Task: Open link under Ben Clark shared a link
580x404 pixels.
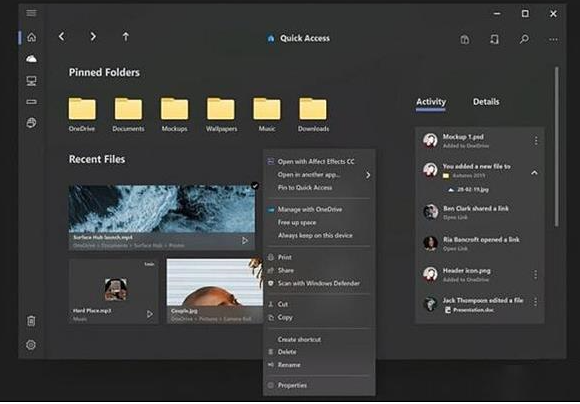Action: point(455,217)
